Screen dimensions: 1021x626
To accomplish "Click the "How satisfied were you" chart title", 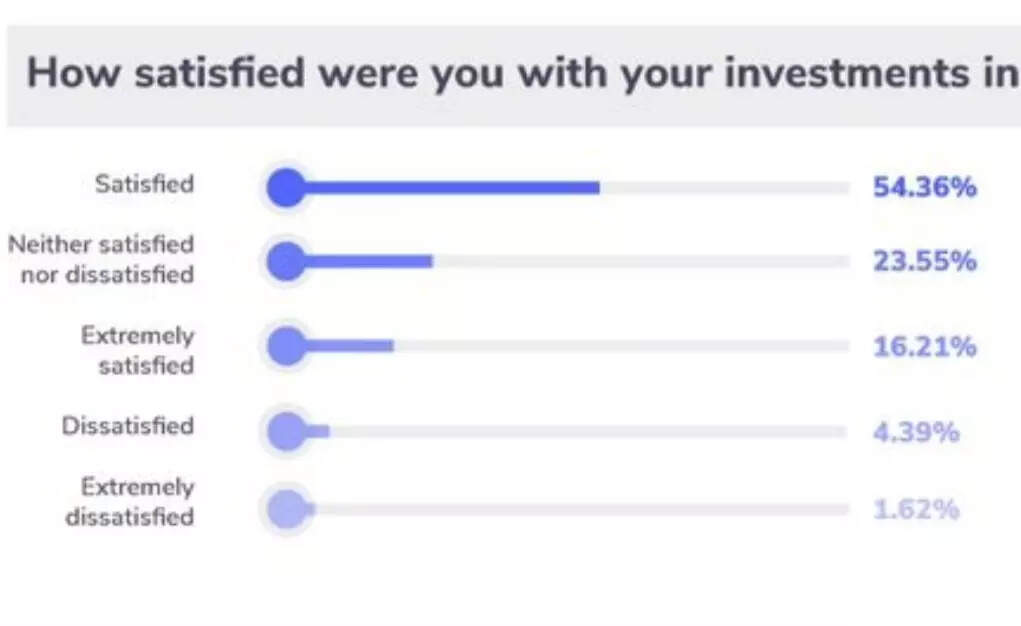I will [520, 75].
